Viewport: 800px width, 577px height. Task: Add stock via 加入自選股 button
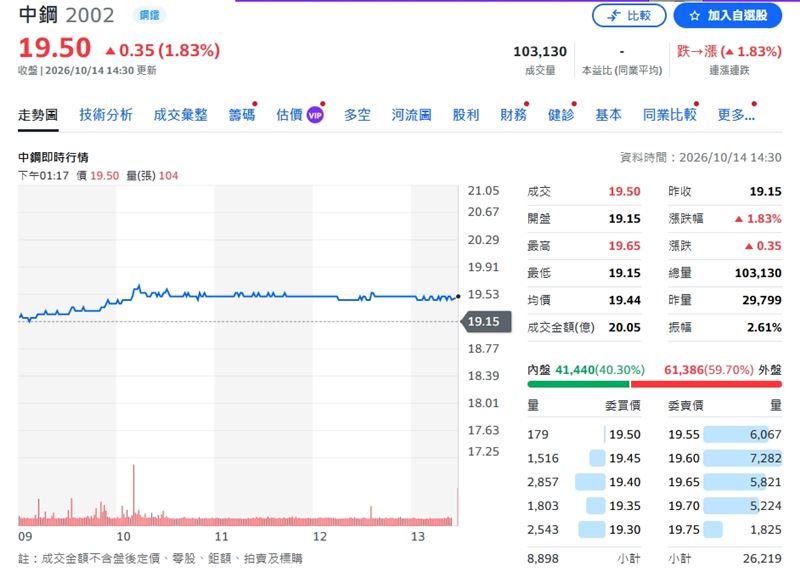coord(728,16)
